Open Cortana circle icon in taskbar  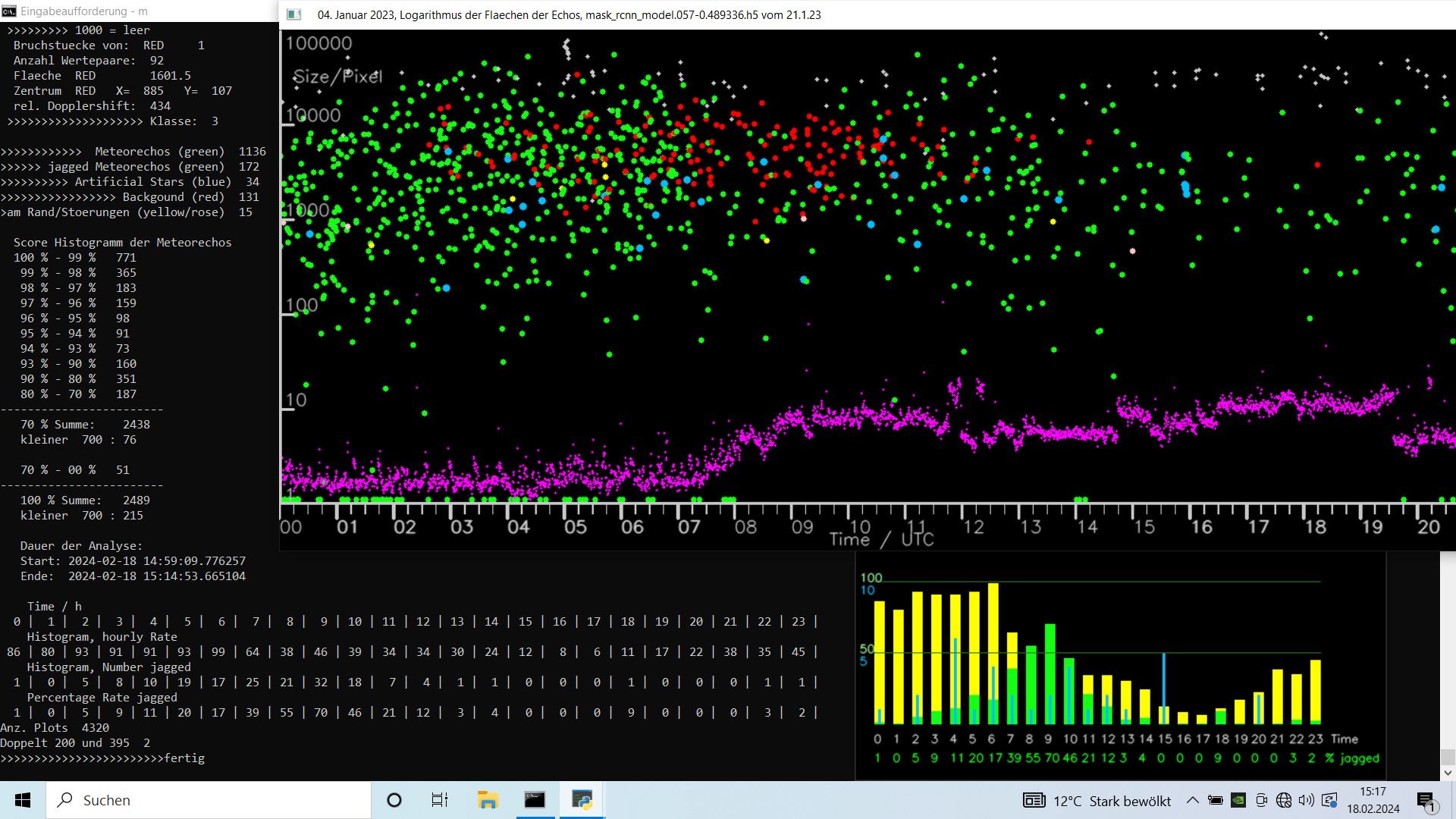tap(394, 800)
